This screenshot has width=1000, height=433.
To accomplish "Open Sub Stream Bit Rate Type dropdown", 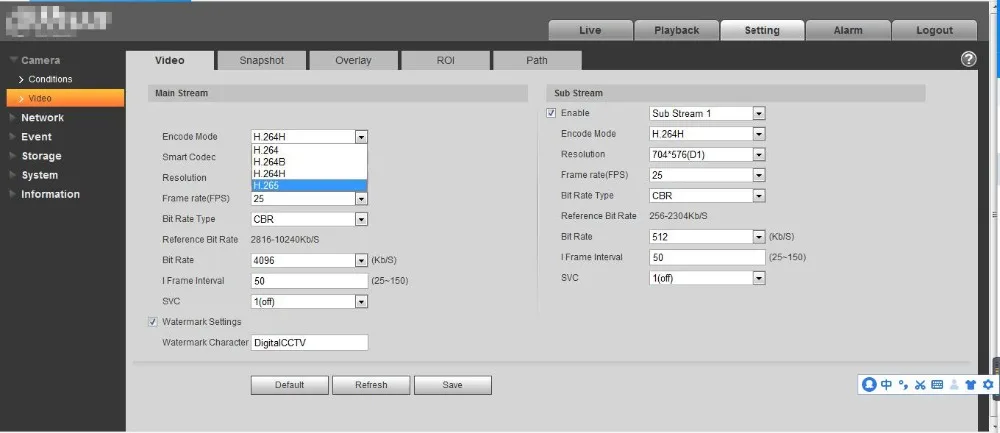I will click(x=758, y=196).
